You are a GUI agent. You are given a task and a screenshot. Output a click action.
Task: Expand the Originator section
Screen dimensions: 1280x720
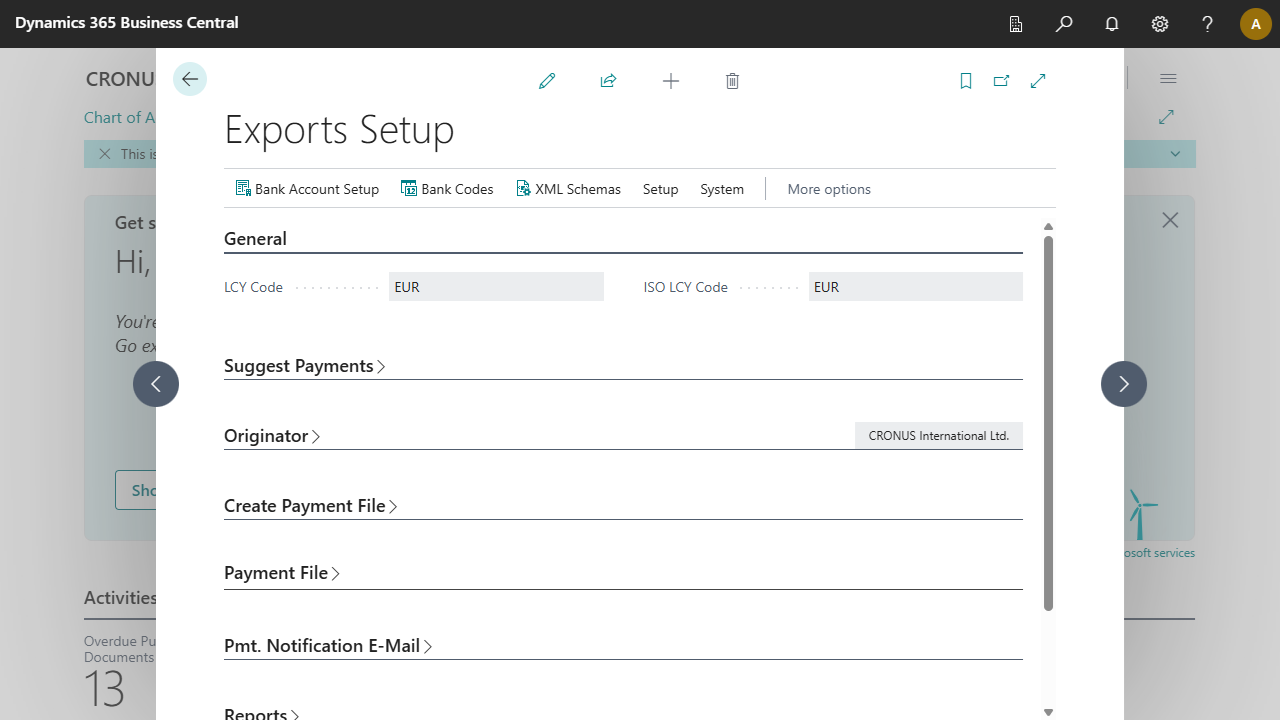pos(272,436)
